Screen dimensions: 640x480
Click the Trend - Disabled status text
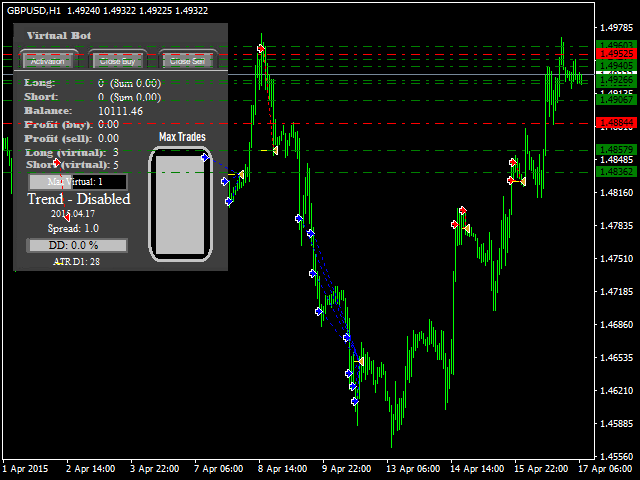click(79, 199)
